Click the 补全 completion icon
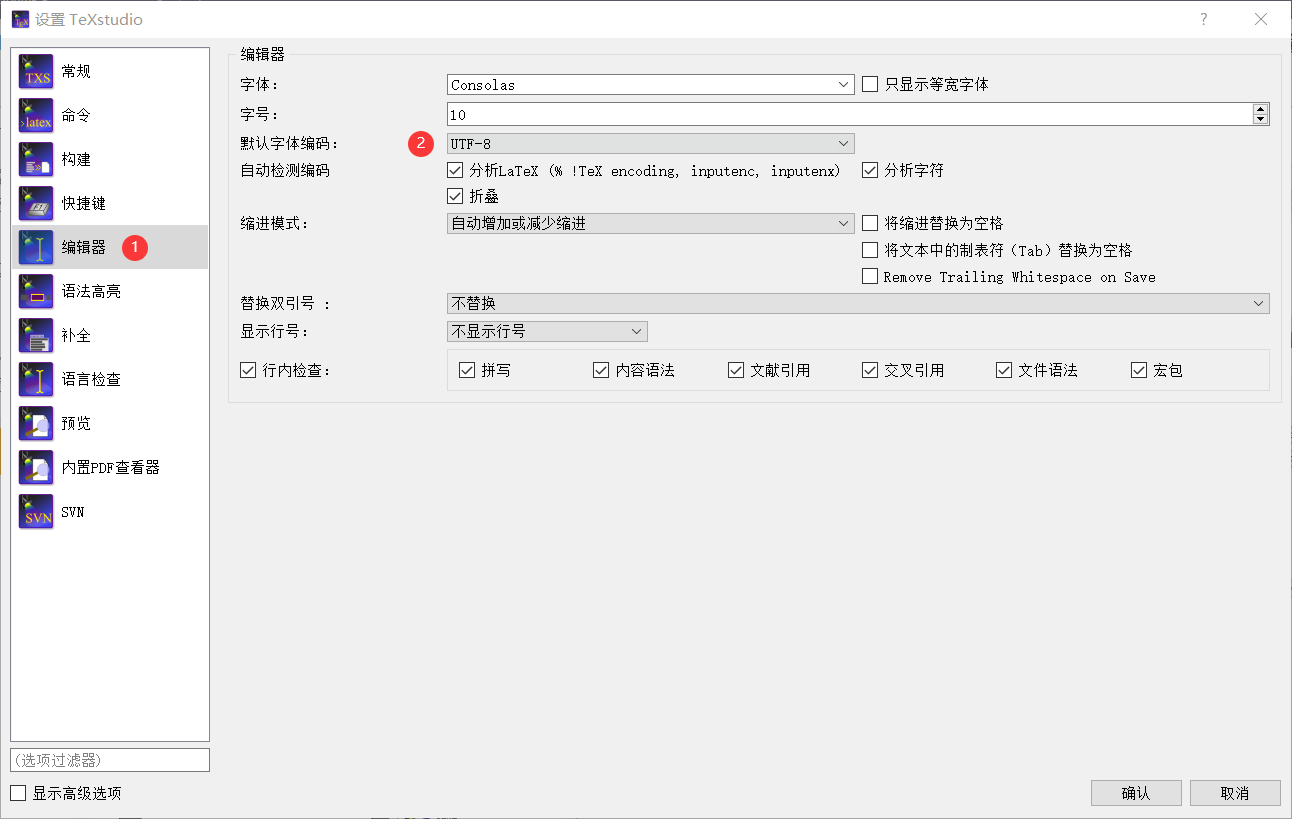The width and height of the screenshot is (1292, 819). [x=36, y=336]
